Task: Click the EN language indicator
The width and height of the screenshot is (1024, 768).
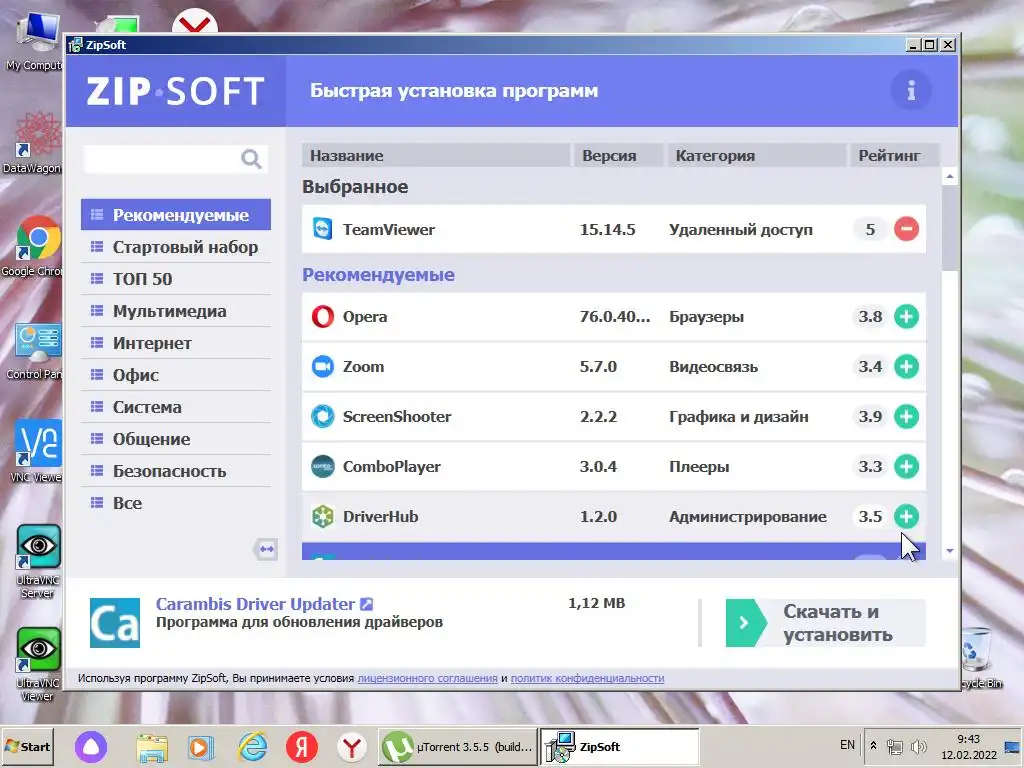Action: tap(847, 745)
